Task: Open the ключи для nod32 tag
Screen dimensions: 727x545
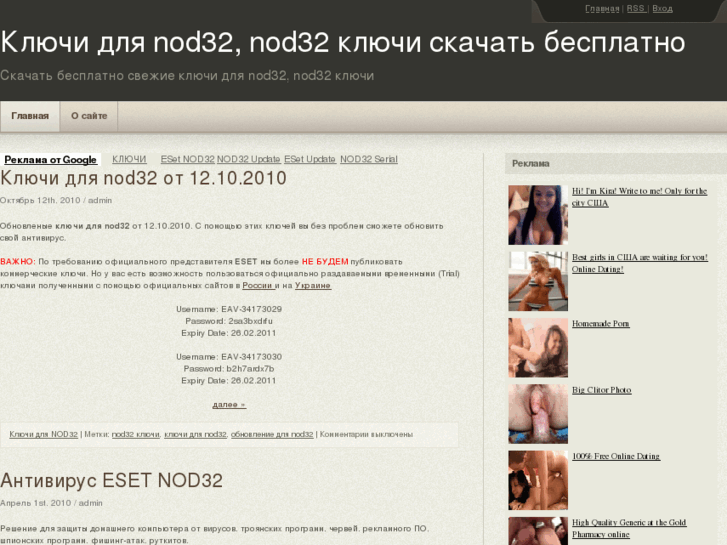Action: point(195,435)
